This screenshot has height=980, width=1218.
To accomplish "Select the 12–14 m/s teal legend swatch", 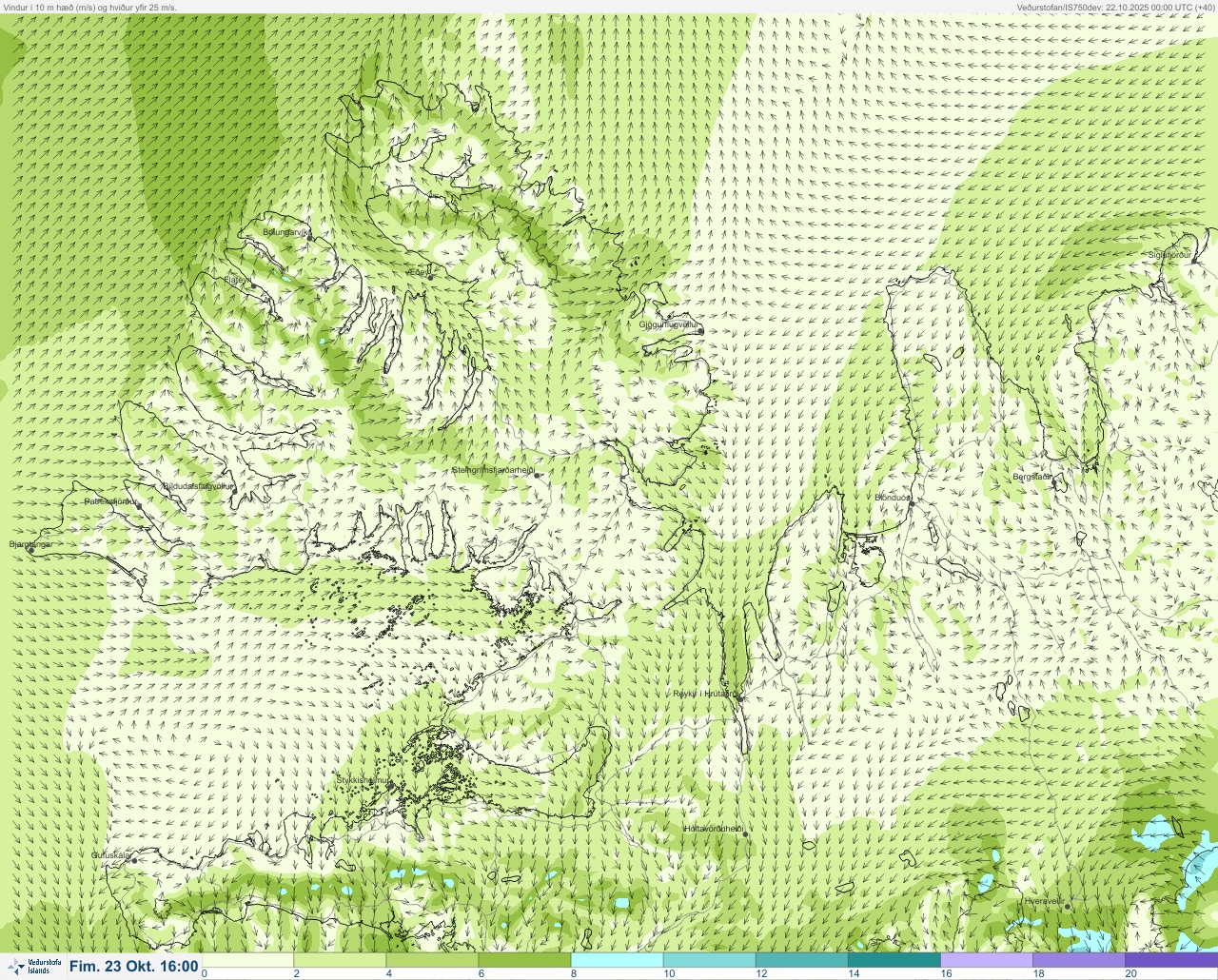I will pyautogui.click(x=801, y=960).
